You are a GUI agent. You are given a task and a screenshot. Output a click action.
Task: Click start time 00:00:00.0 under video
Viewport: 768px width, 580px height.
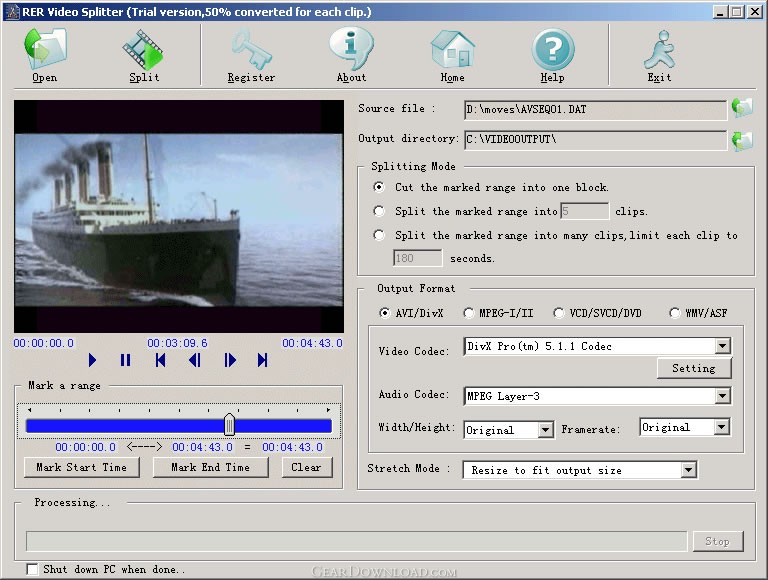click(44, 343)
